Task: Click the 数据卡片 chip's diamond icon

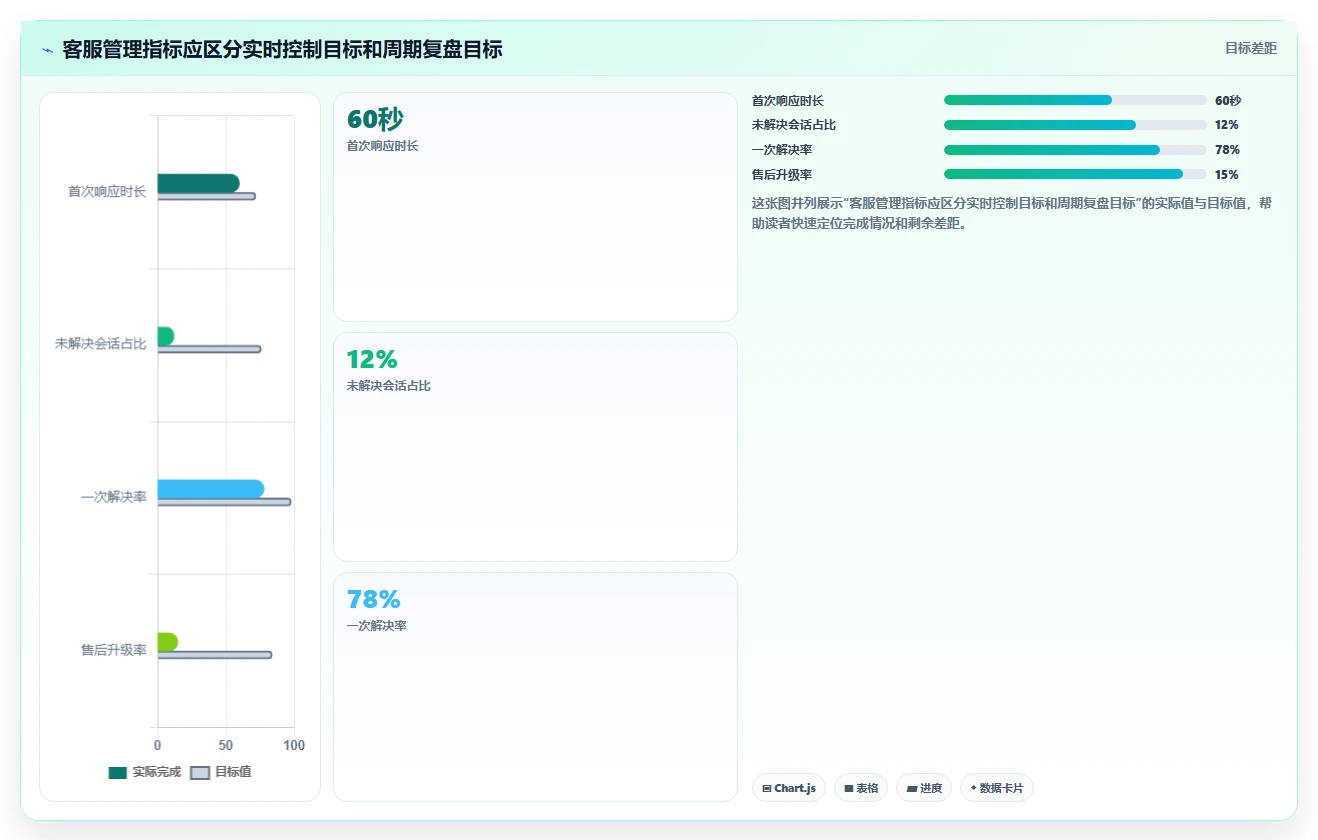Action: point(973,788)
